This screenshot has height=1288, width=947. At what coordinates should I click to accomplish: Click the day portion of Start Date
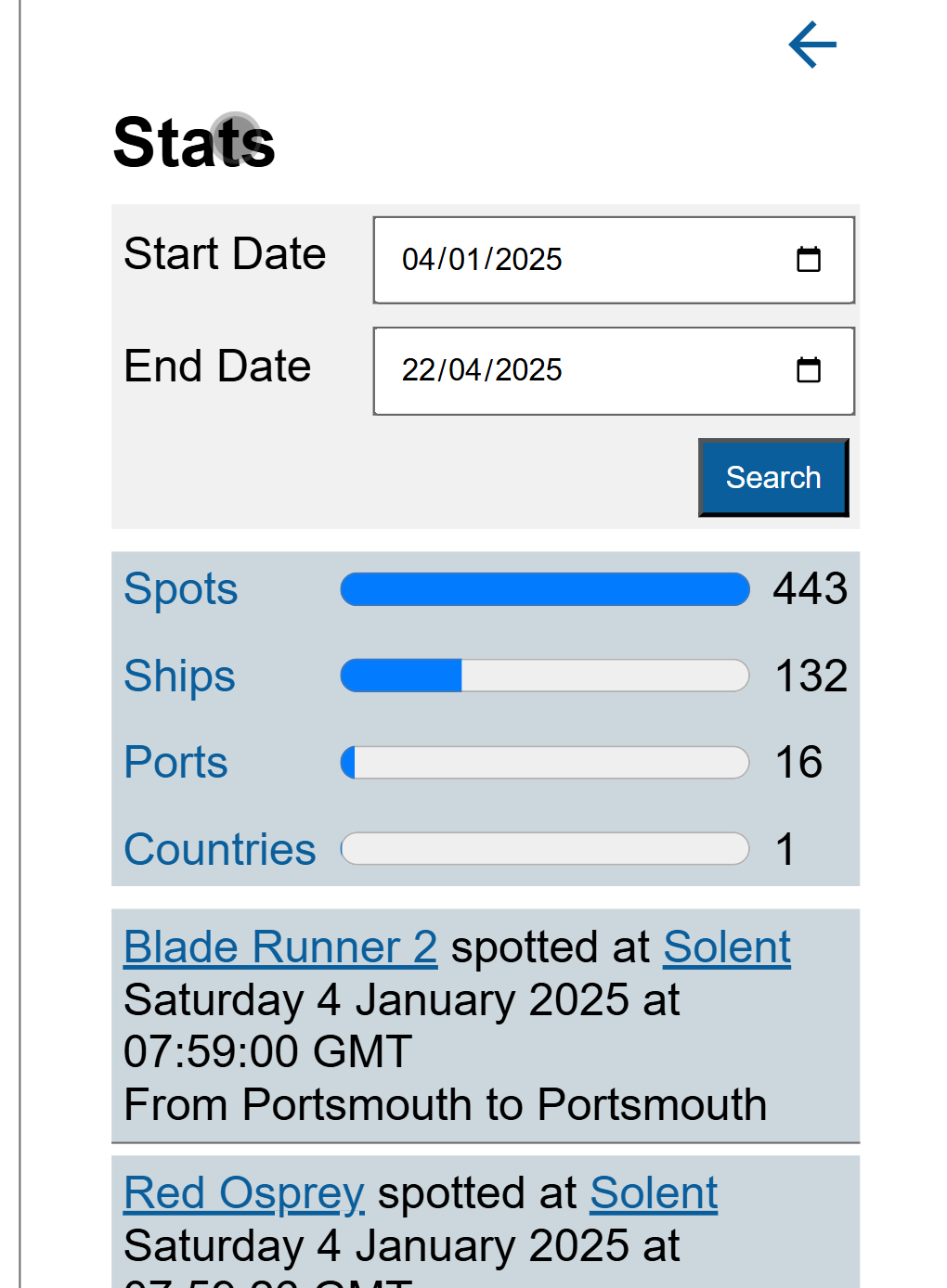(418, 259)
